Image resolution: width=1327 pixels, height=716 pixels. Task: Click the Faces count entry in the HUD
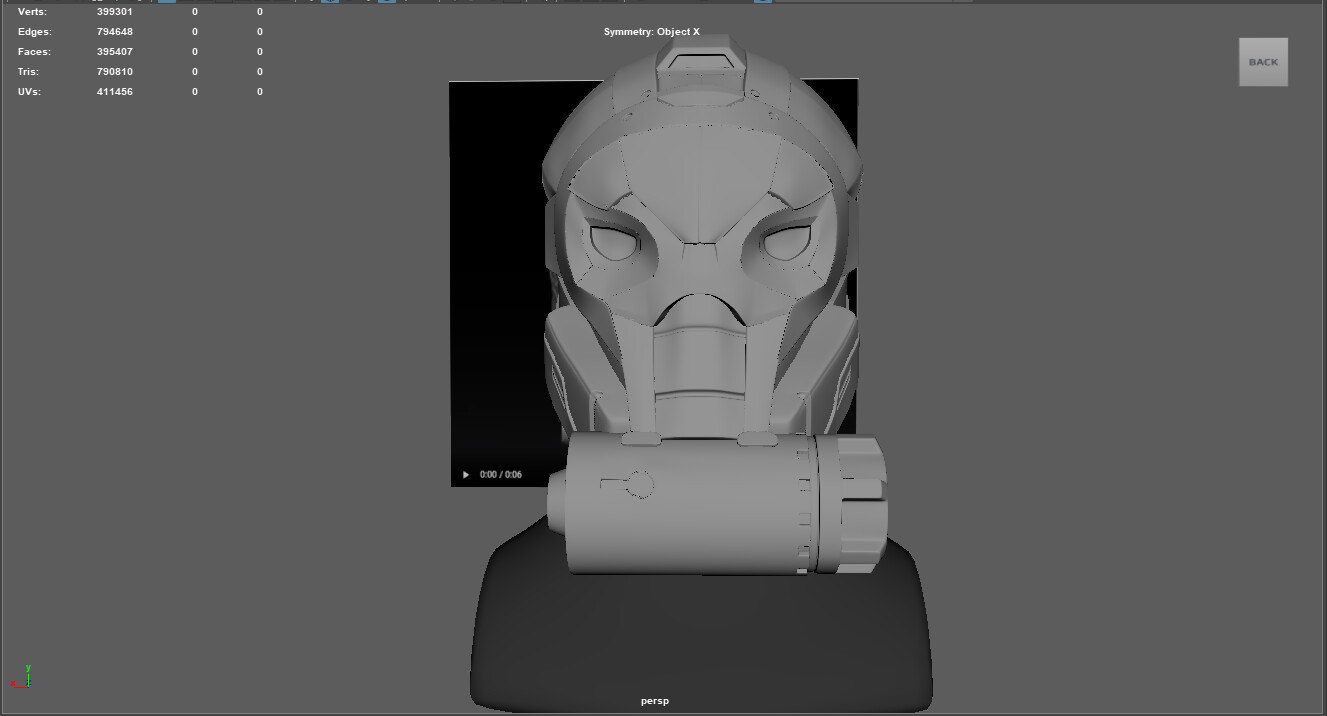tap(113, 51)
